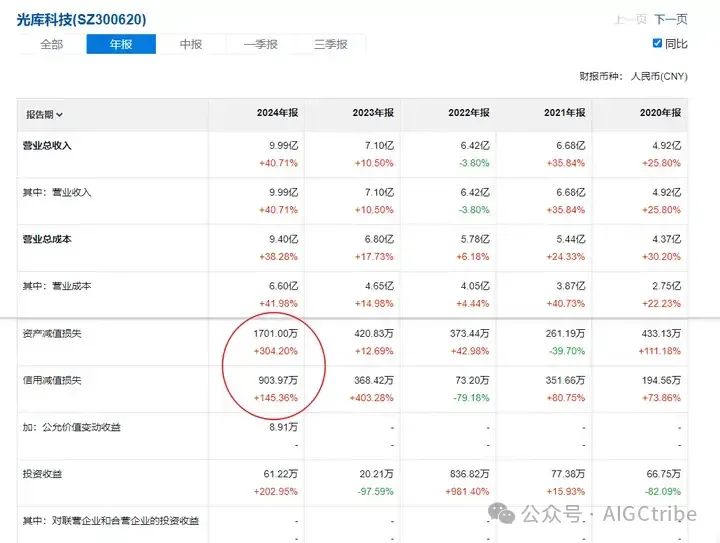Click the 373.44万 value for 2022
The height and width of the screenshot is (543, 720).
470,334
